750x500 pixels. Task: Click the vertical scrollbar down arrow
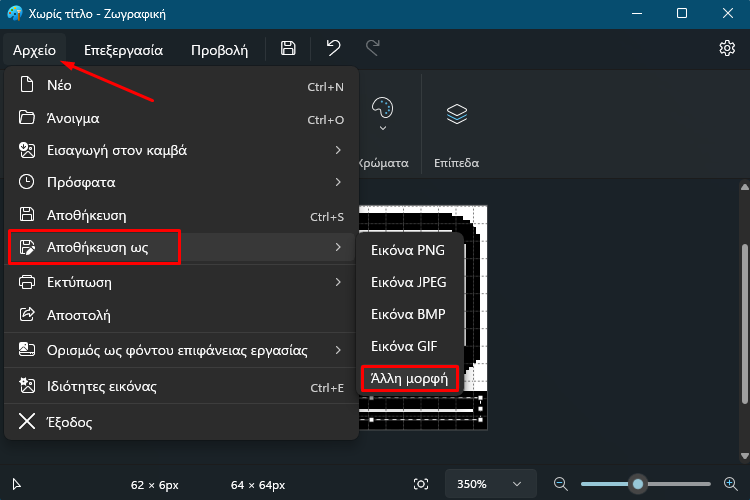[744, 456]
